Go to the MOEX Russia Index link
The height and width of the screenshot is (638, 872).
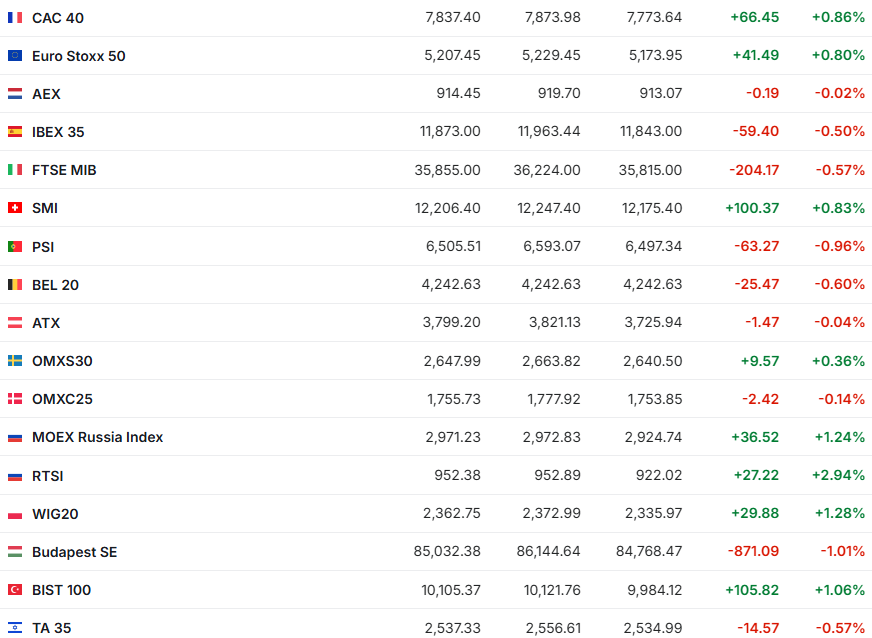(97, 437)
